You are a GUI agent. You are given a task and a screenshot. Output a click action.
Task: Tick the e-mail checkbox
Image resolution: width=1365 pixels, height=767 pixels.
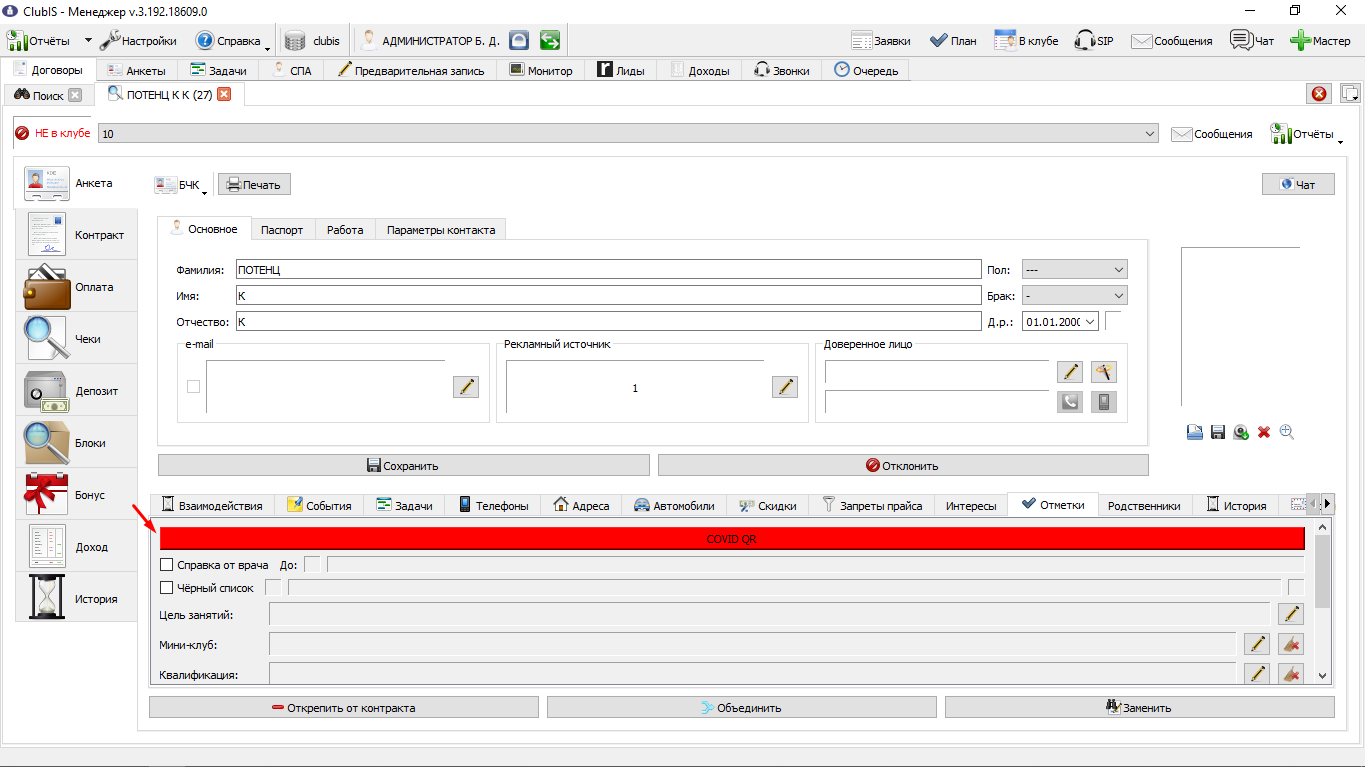click(194, 387)
